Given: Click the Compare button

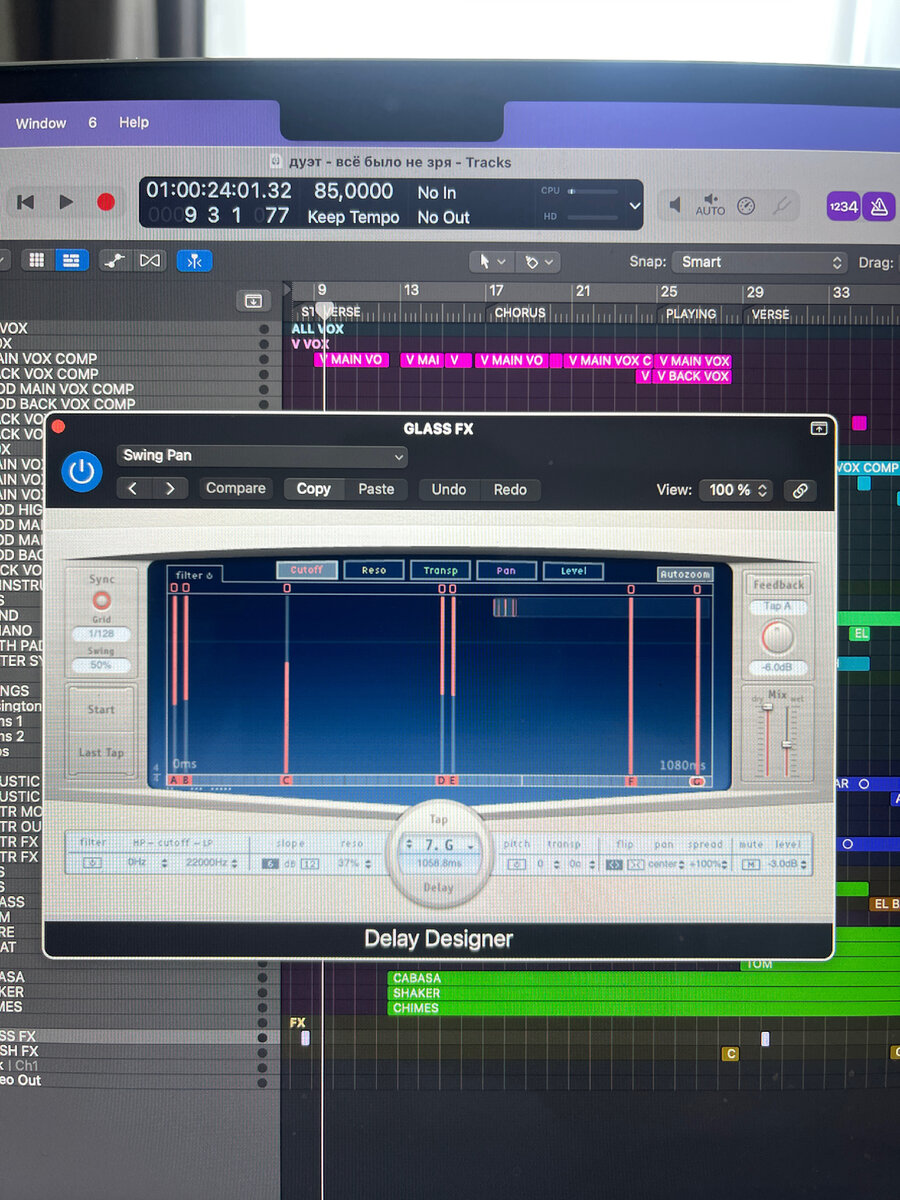Looking at the screenshot, I should [x=235, y=489].
